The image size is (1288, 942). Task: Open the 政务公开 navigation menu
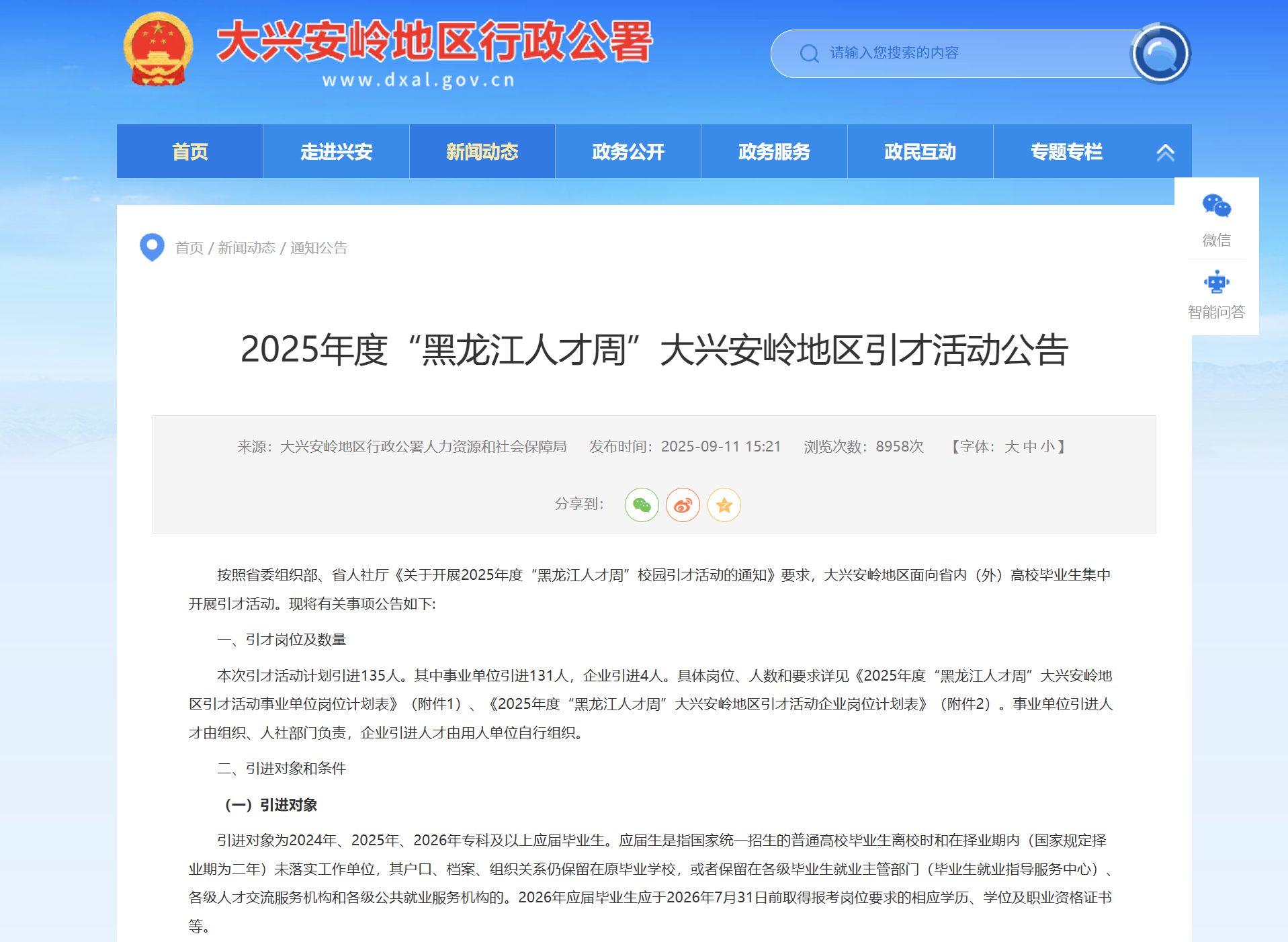coord(628,152)
